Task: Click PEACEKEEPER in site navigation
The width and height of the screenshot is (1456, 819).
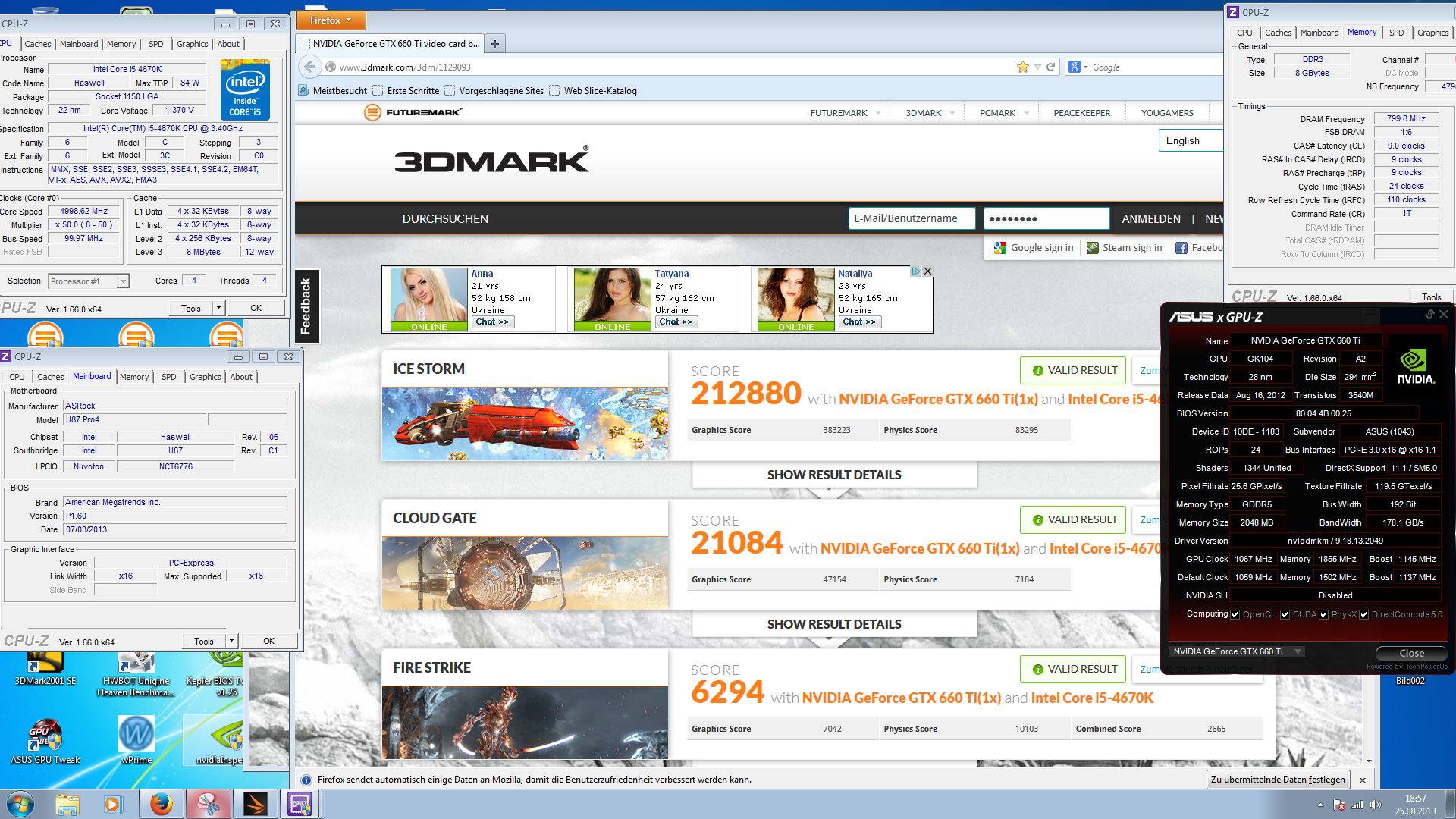Action: (1081, 113)
